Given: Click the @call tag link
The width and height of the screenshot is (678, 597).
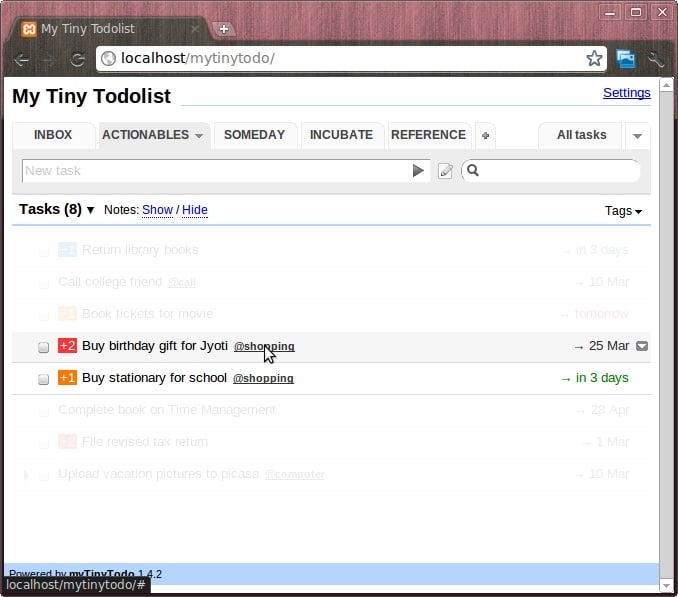Looking at the screenshot, I should (182, 282).
